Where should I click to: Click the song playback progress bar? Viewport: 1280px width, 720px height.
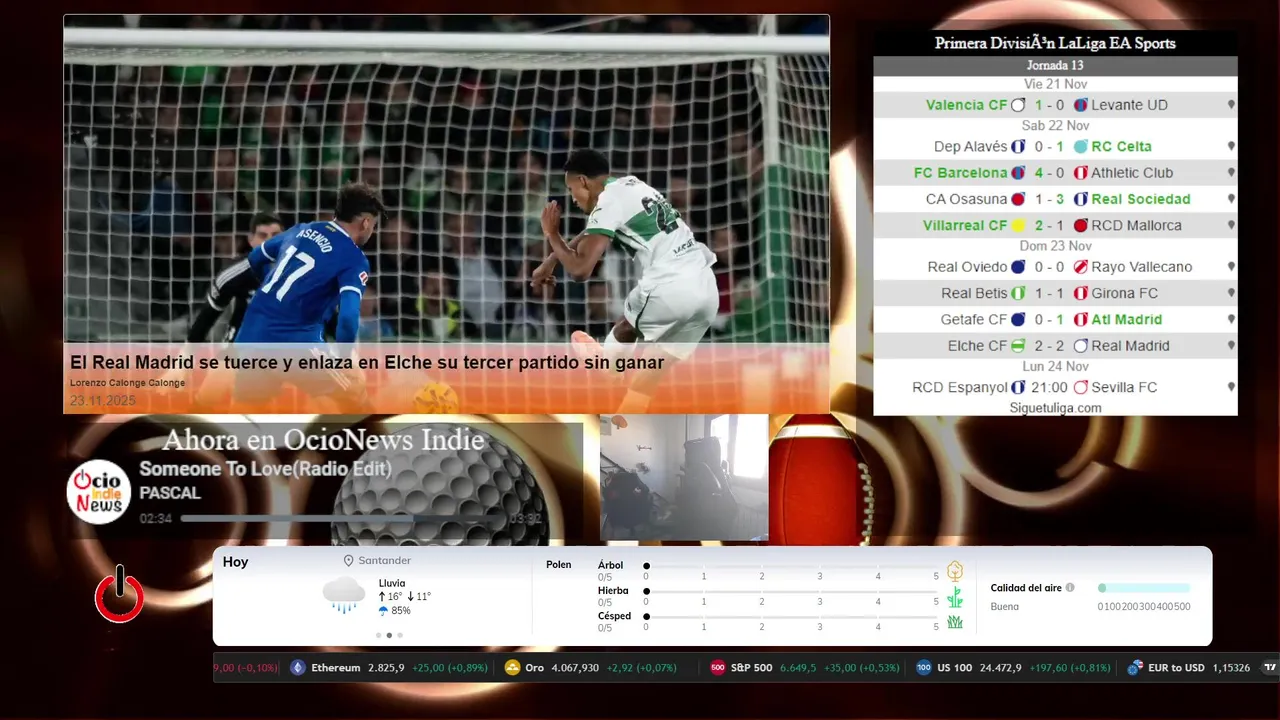coord(343,519)
